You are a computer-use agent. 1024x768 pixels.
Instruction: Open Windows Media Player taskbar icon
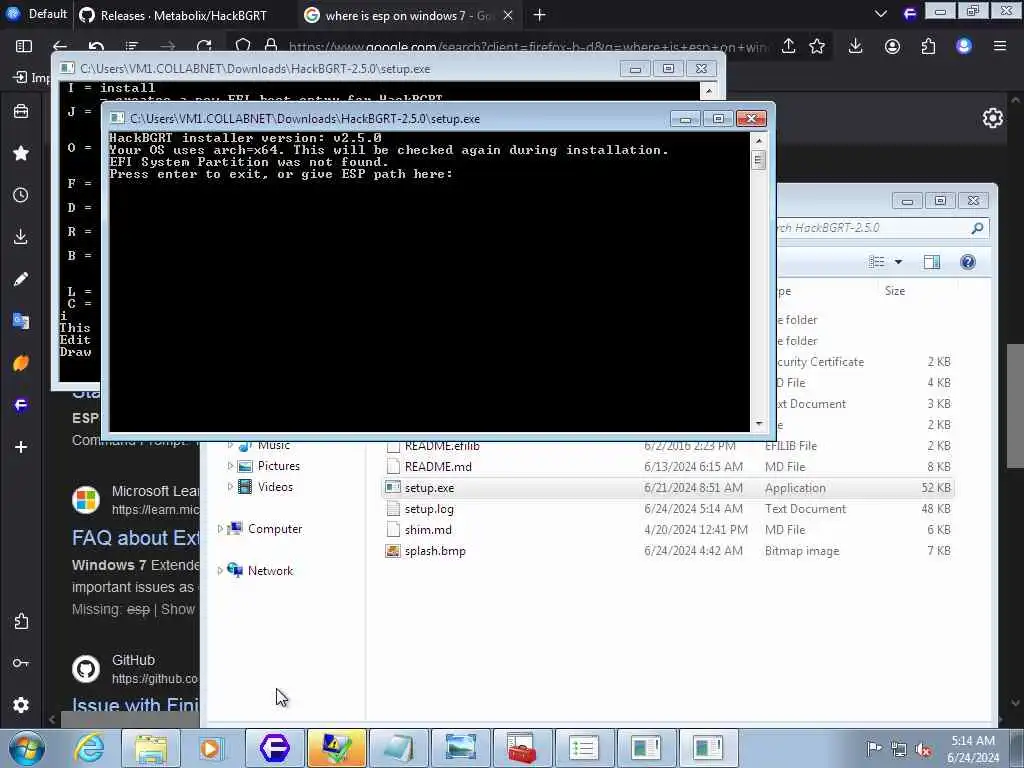pos(211,748)
